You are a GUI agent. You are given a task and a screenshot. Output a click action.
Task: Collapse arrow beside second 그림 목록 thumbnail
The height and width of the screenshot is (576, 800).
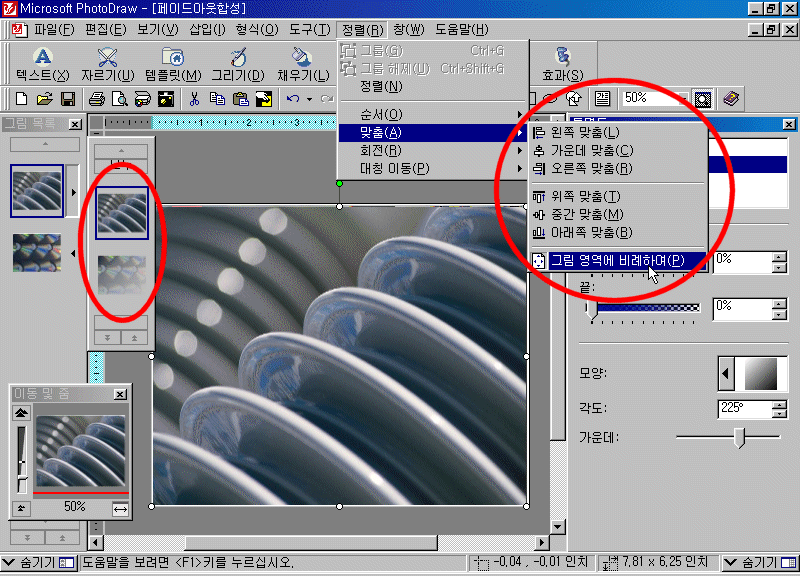pyautogui.click(x=73, y=253)
